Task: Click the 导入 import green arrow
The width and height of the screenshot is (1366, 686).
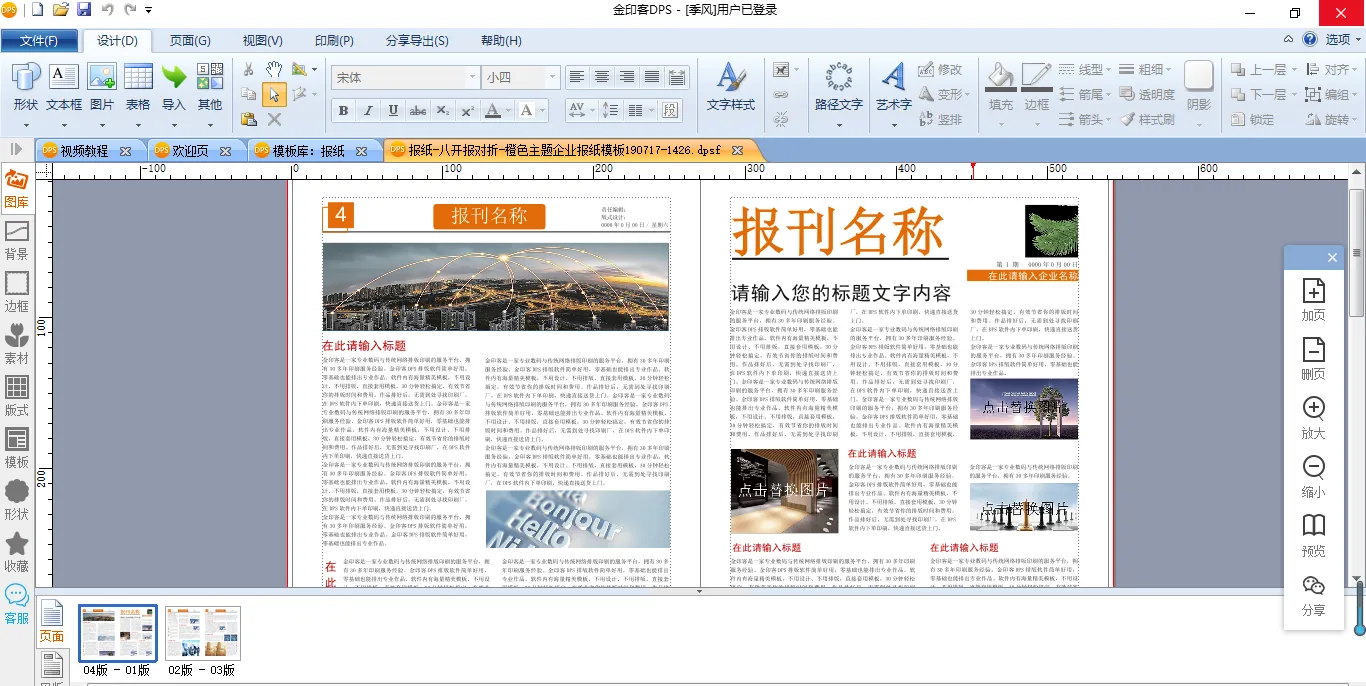Action: [x=174, y=87]
